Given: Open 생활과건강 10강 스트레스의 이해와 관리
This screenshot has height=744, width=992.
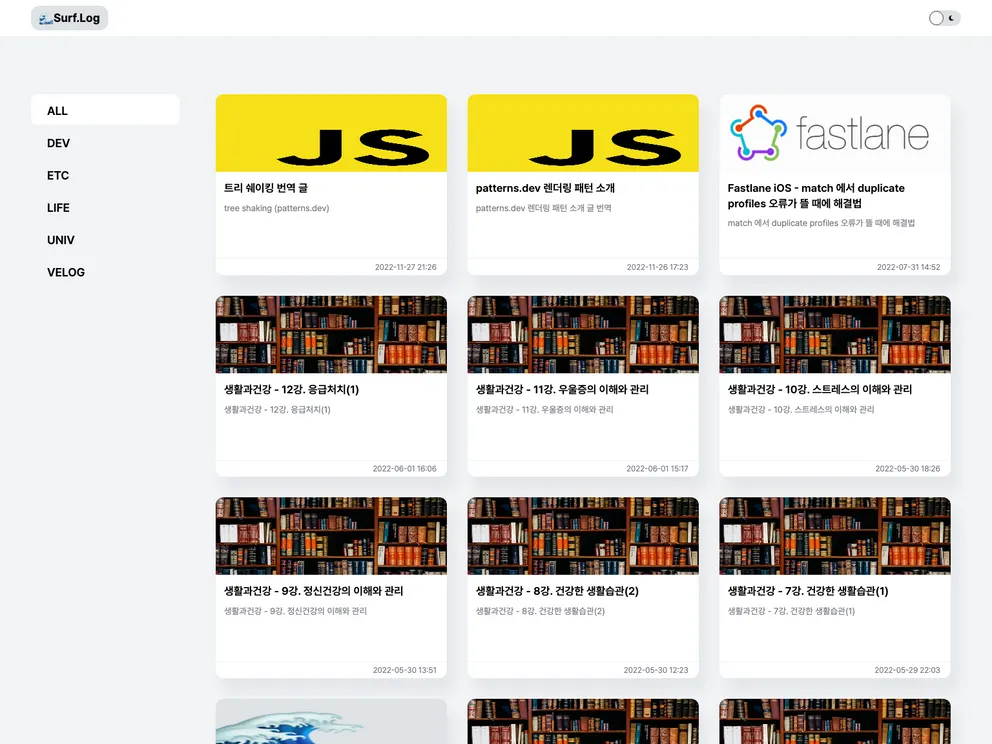Looking at the screenshot, I should point(819,390).
